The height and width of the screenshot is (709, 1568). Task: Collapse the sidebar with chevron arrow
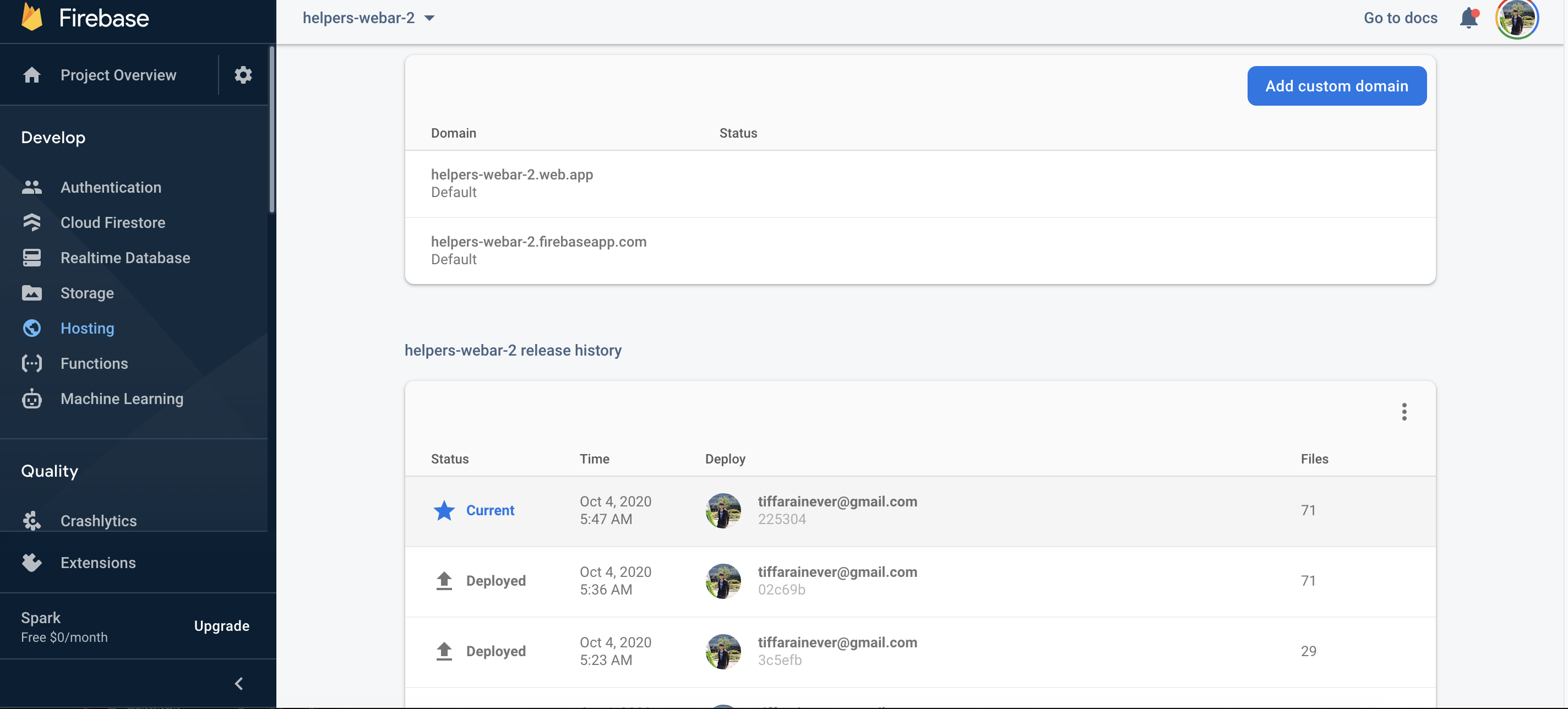(238, 684)
